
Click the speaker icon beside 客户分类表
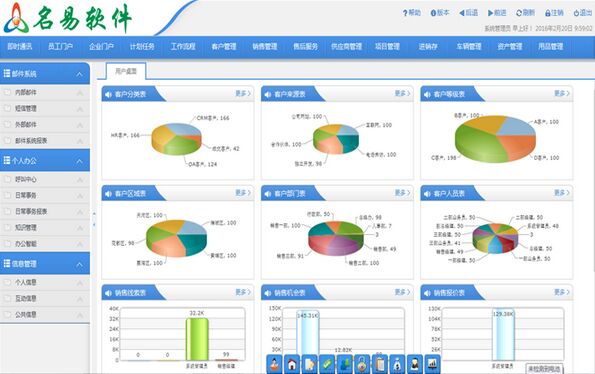(109, 94)
